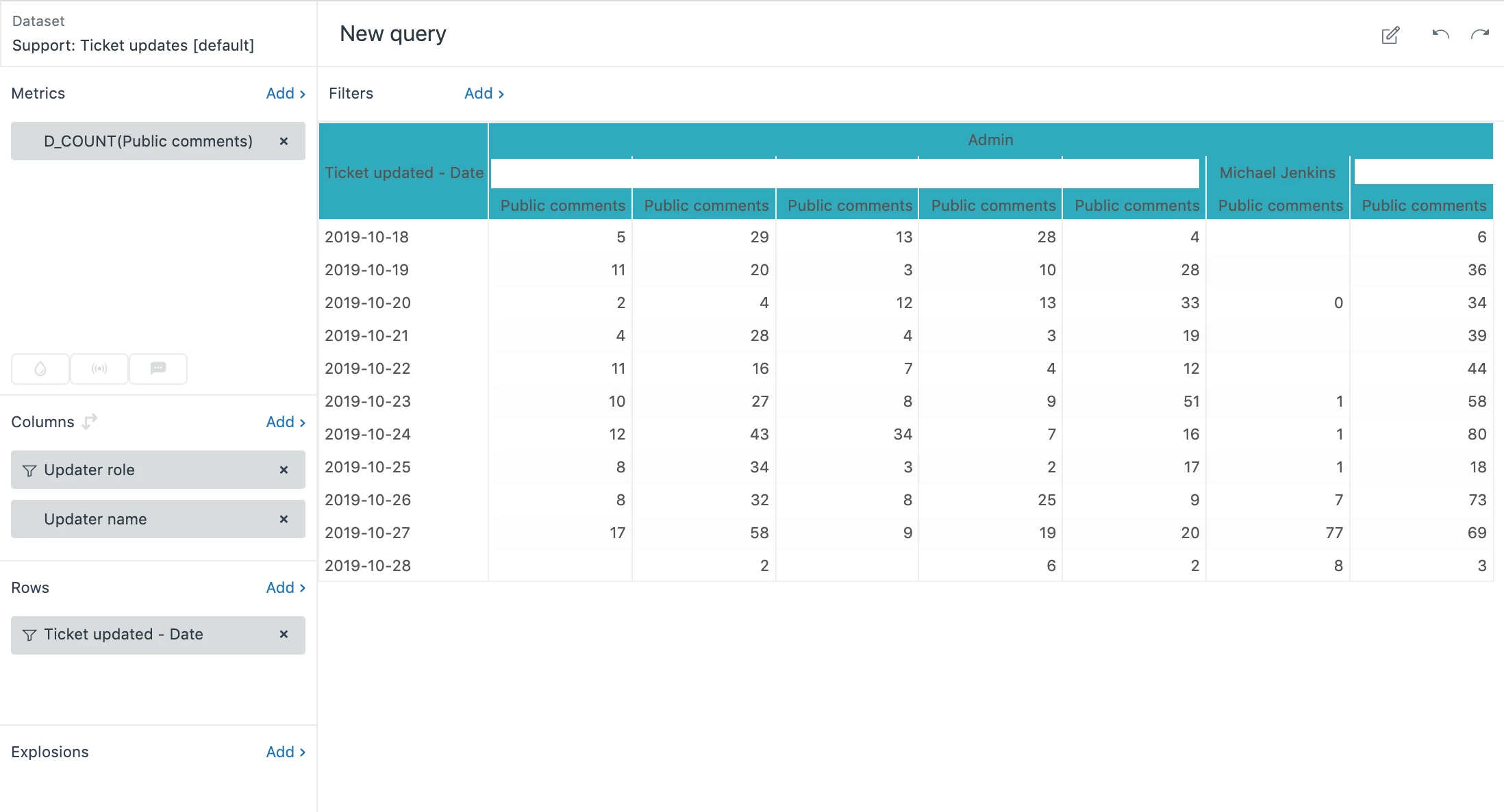Screen dimensions: 1504x812
Task: Open filter on Updater role attribute
Action: click(x=29, y=470)
